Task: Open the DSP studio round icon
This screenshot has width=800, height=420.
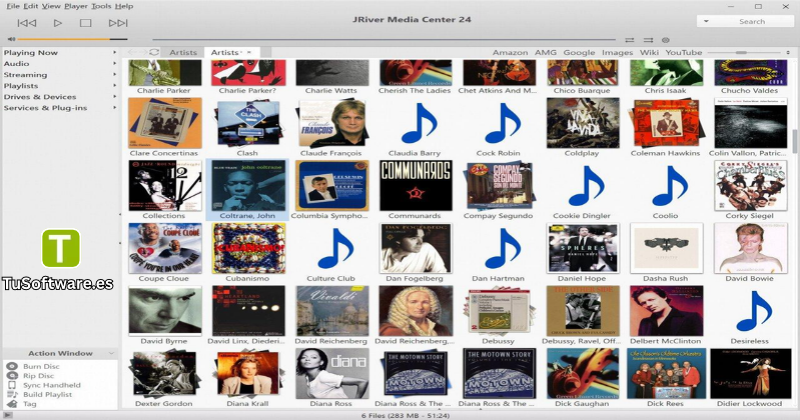Action: (665, 40)
